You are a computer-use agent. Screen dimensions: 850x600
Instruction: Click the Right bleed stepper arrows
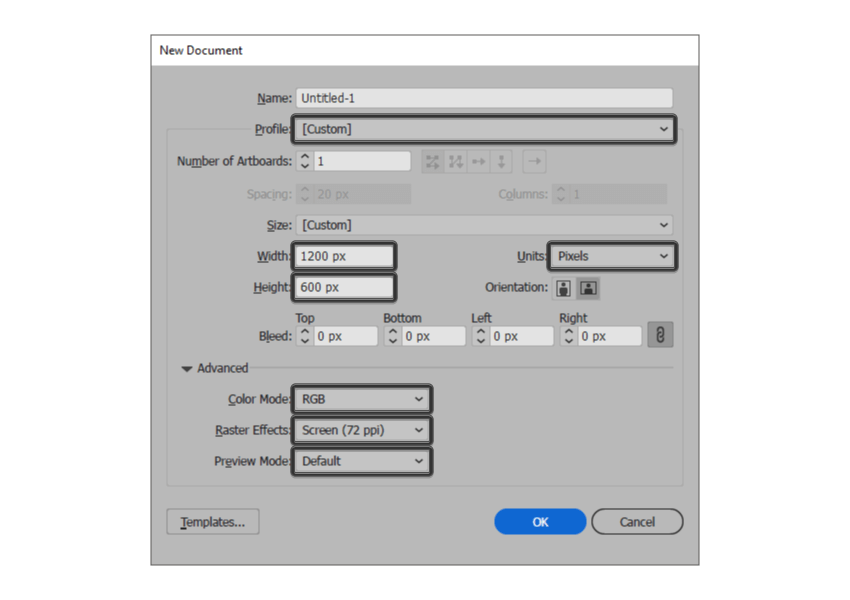click(x=569, y=336)
